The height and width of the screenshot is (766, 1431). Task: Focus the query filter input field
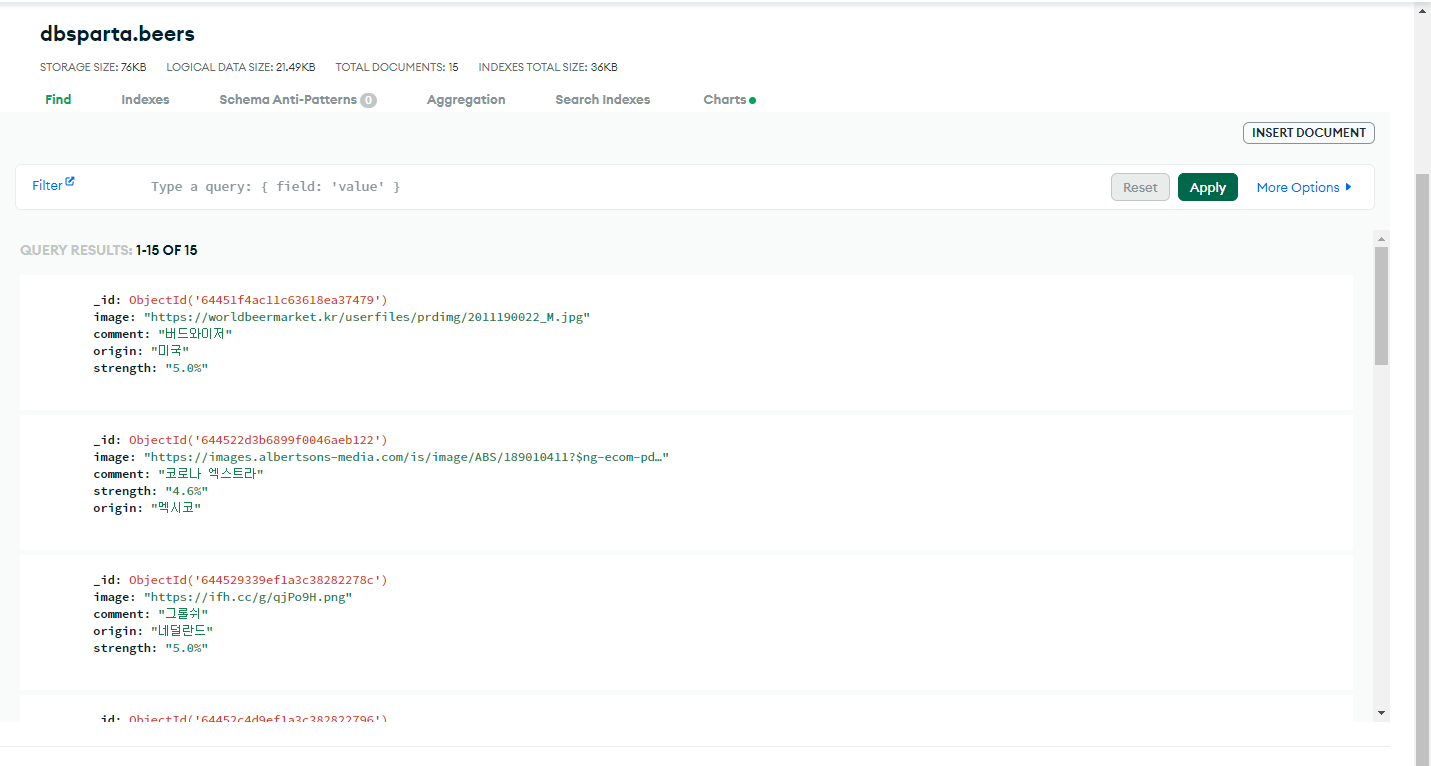[x=620, y=187]
